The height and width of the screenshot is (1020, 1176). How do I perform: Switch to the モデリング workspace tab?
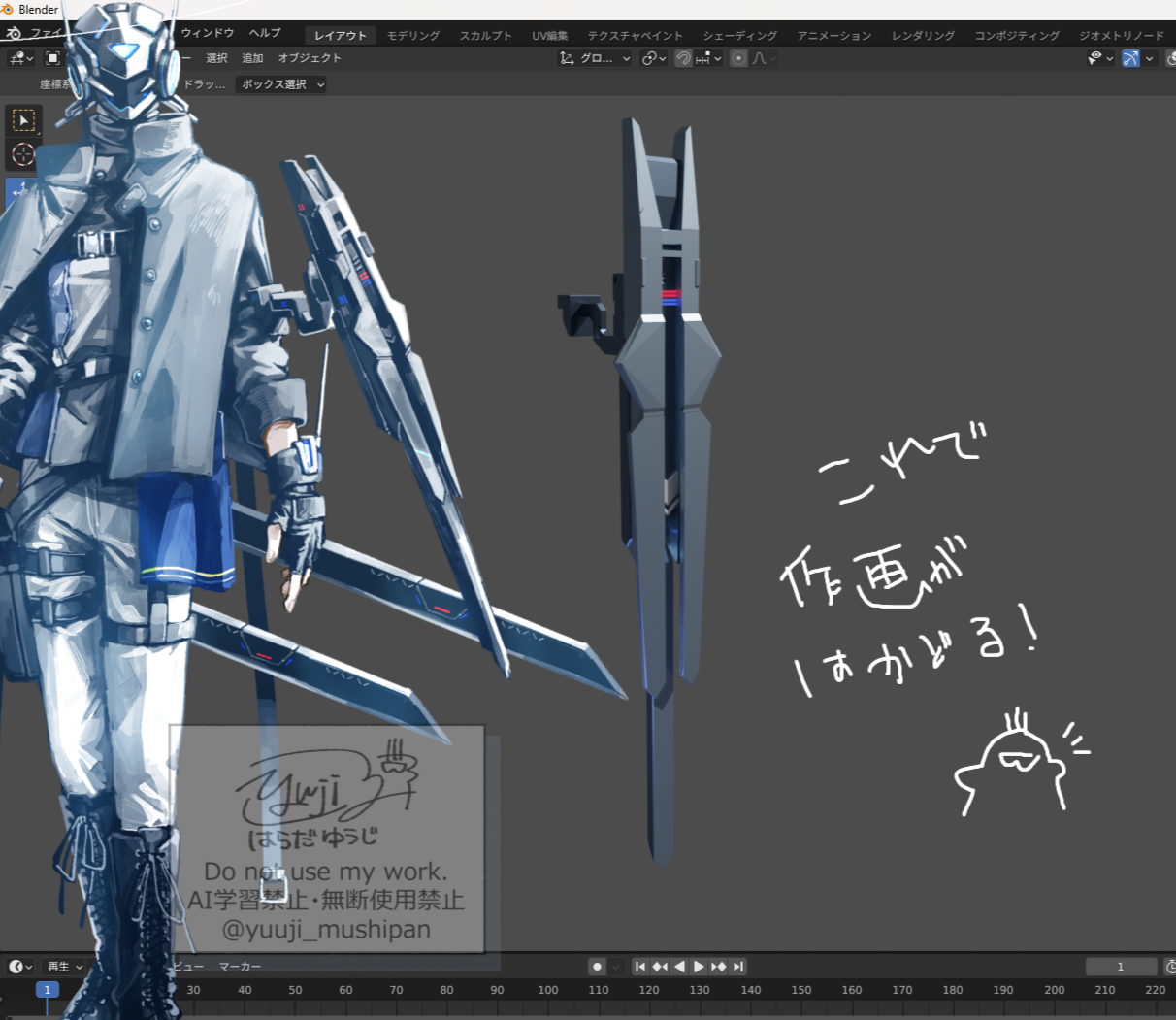tap(412, 35)
